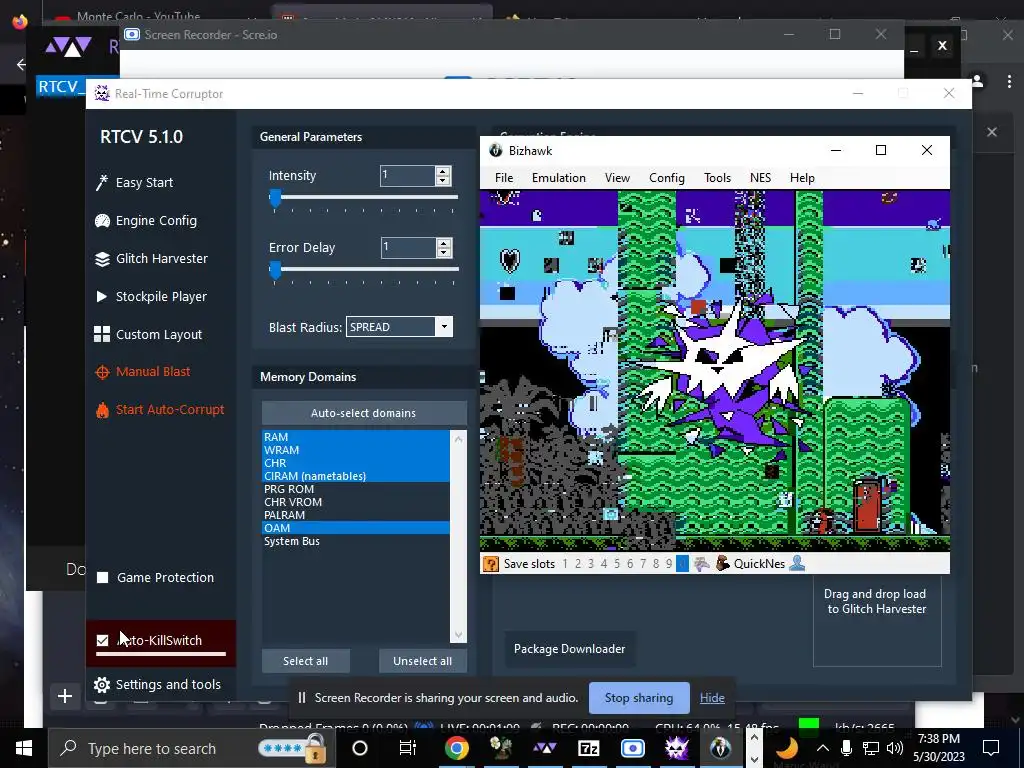
Task: Disable the Auto-KillSwitch checkbox
Action: coord(103,640)
